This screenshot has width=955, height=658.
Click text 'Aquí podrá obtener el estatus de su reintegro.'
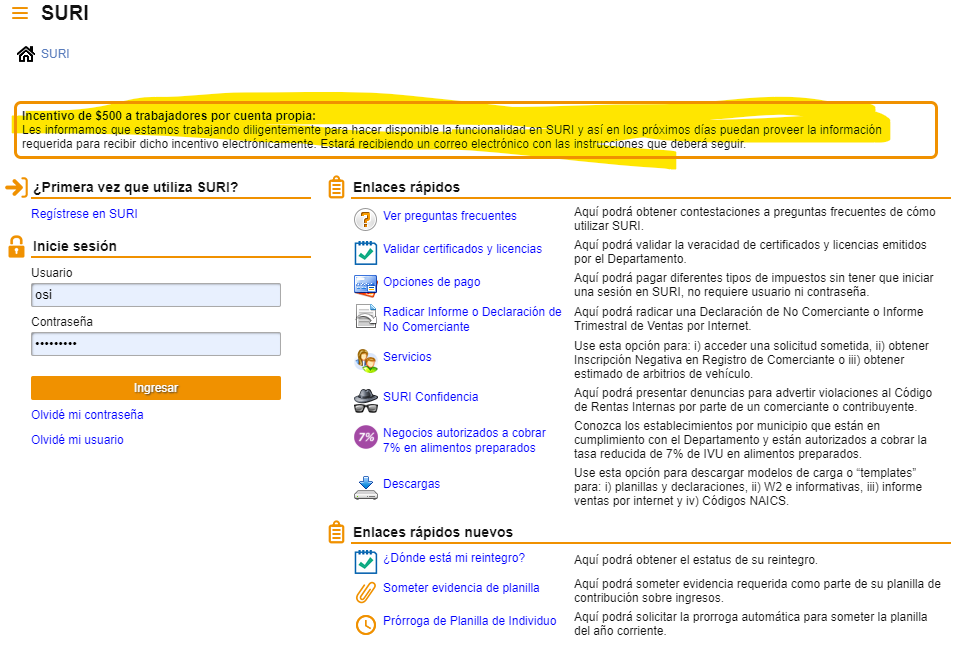[x=696, y=560]
